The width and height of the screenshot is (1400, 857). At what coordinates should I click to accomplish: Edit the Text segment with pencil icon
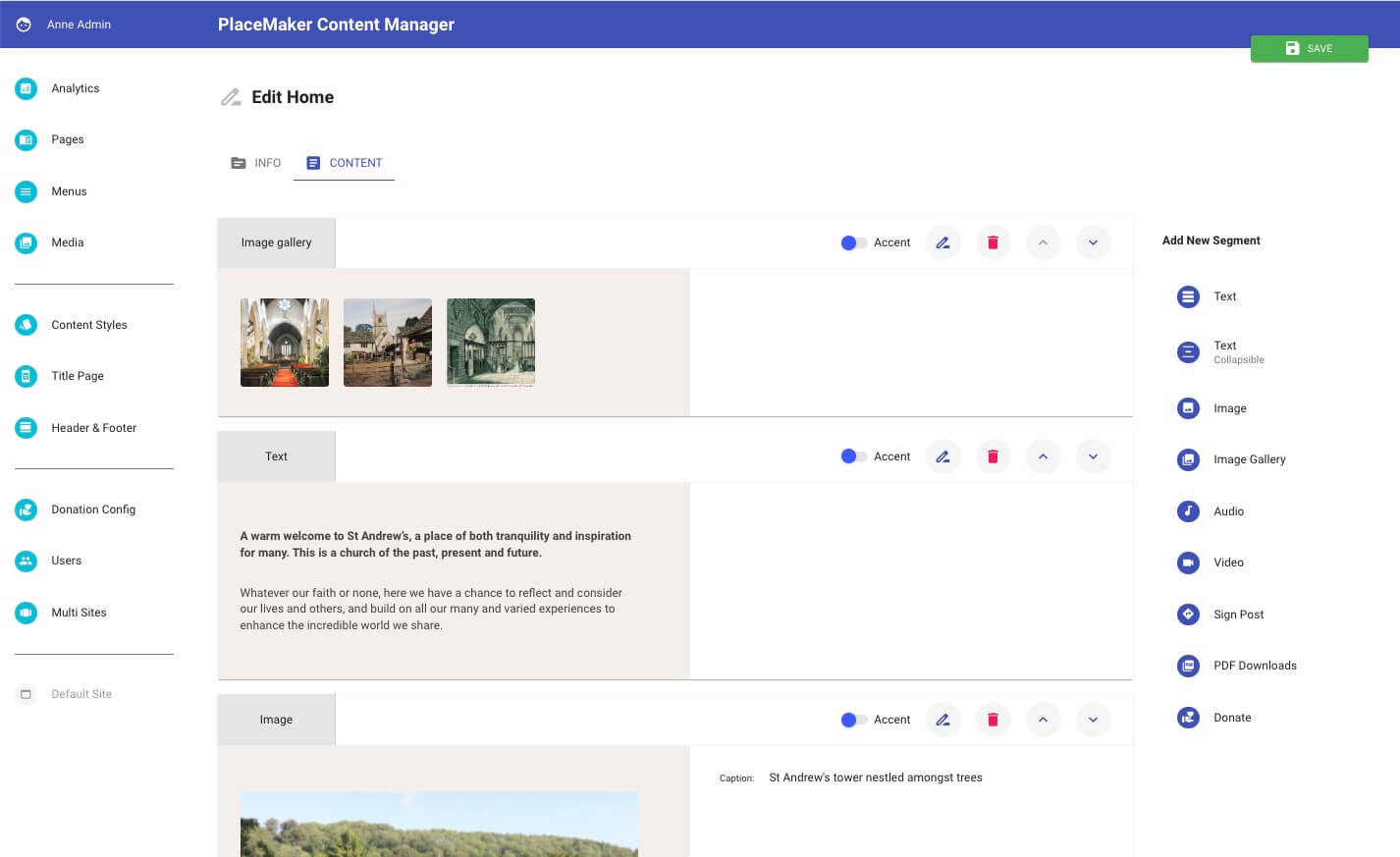[x=942, y=456]
